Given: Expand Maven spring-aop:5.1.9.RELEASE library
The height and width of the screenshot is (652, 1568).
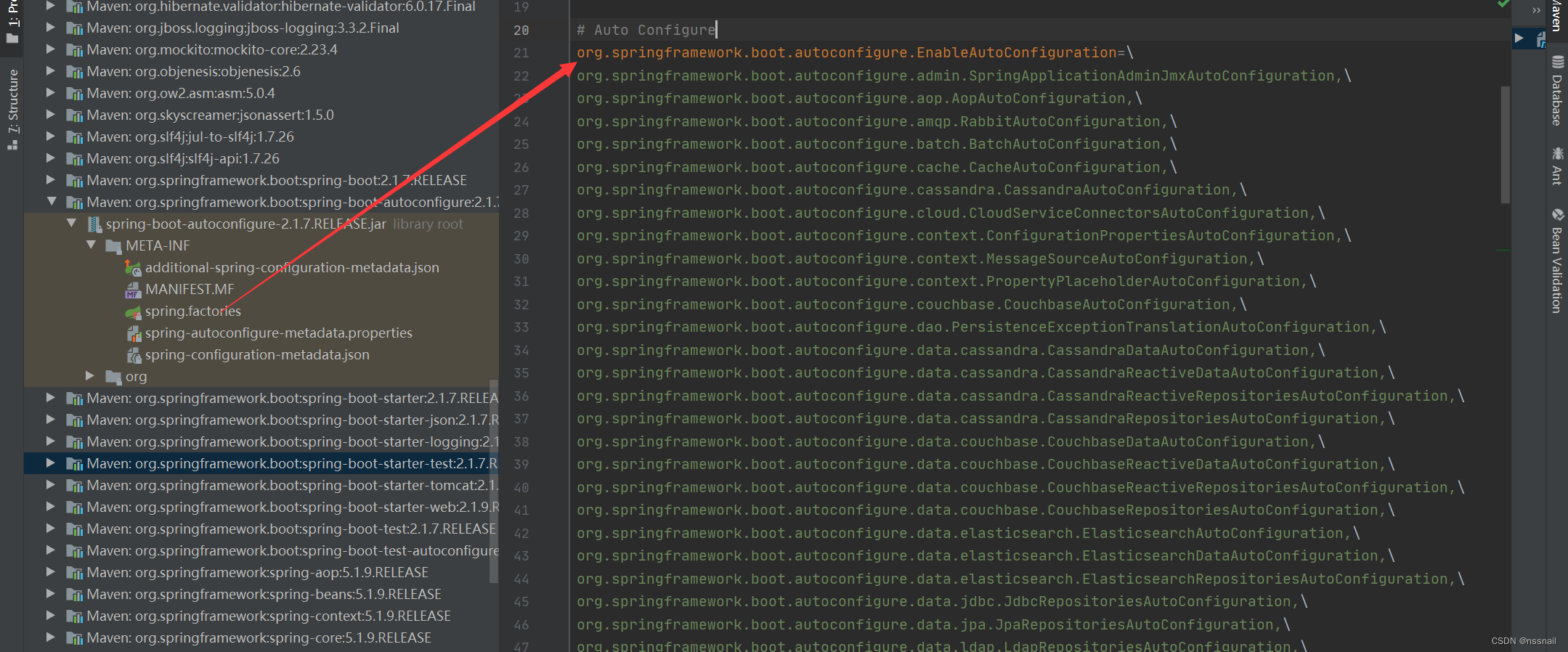Looking at the screenshot, I should pyautogui.click(x=51, y=571).
